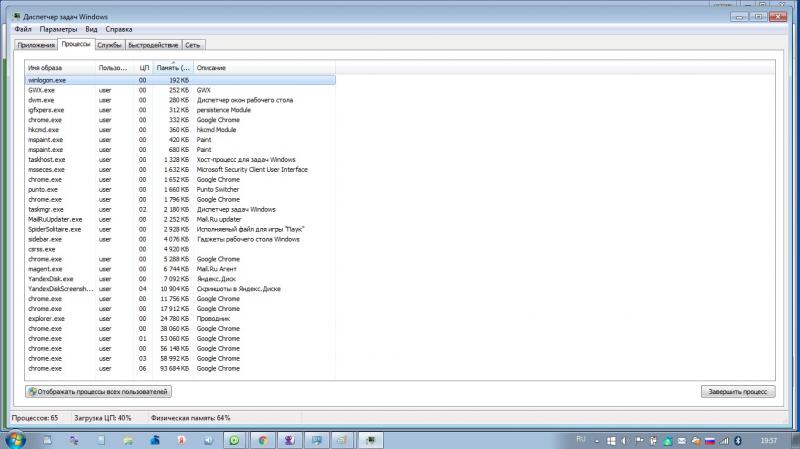
Task: Click the Загрузка ЦП: 40% status text
Action: click(103, 418)
